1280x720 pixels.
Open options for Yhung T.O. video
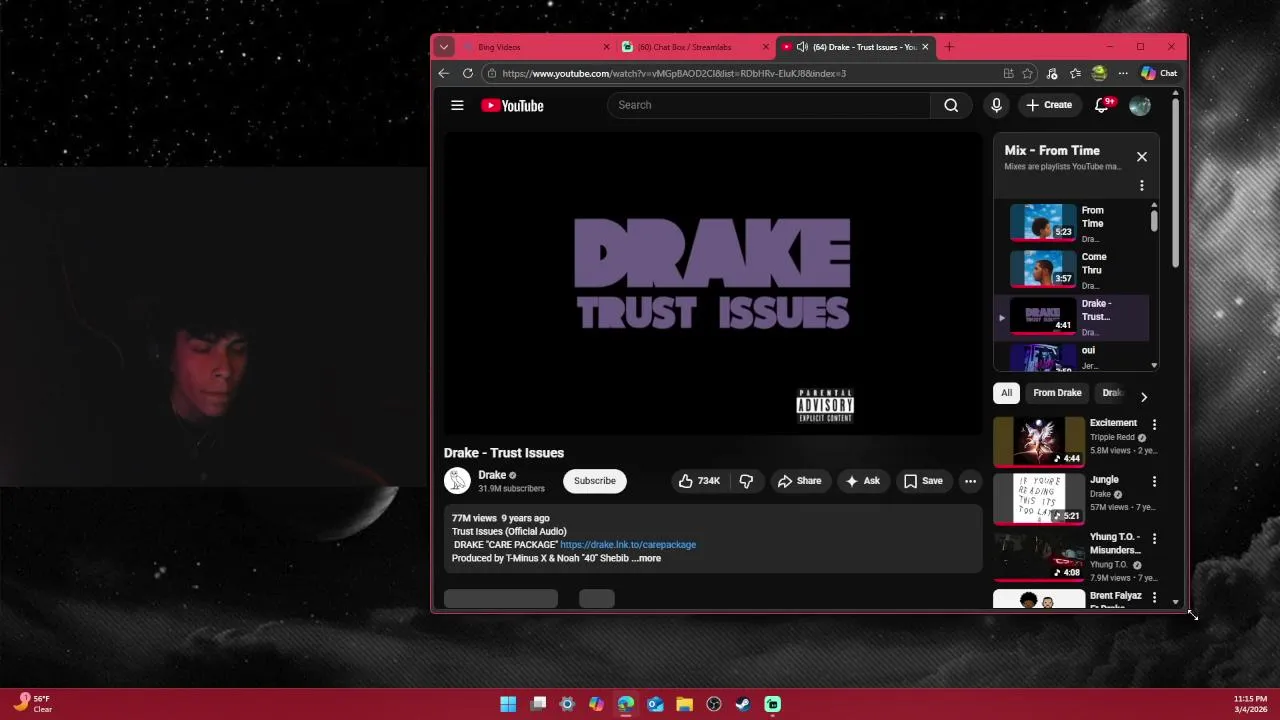pyautogui.click(x=1154, y=538)
